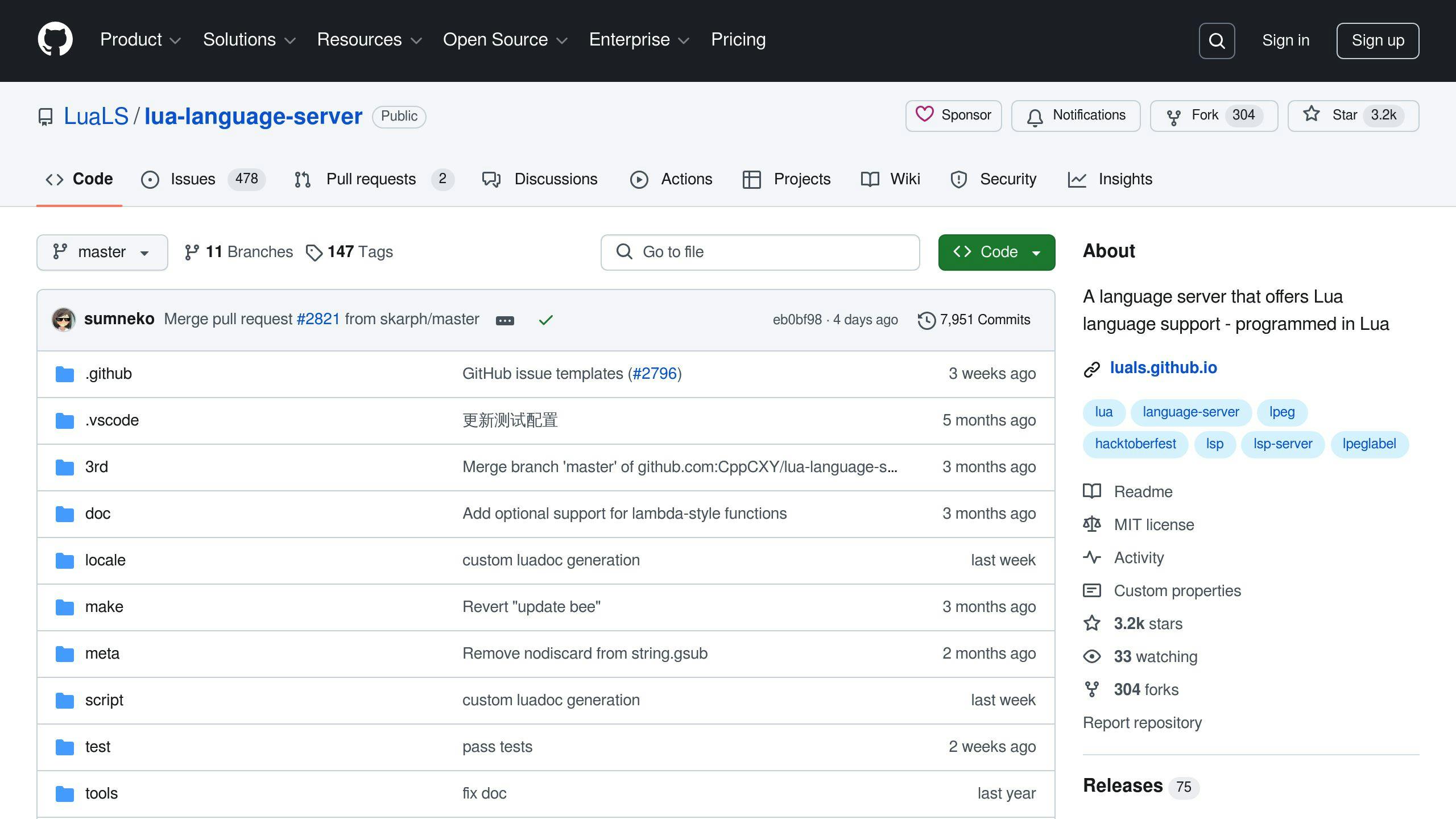Viewport: 1456px width, 819px height.
Task: Select the hacktoberfest topic tag
Action: pyautogui.click(x=1135, y=444)
